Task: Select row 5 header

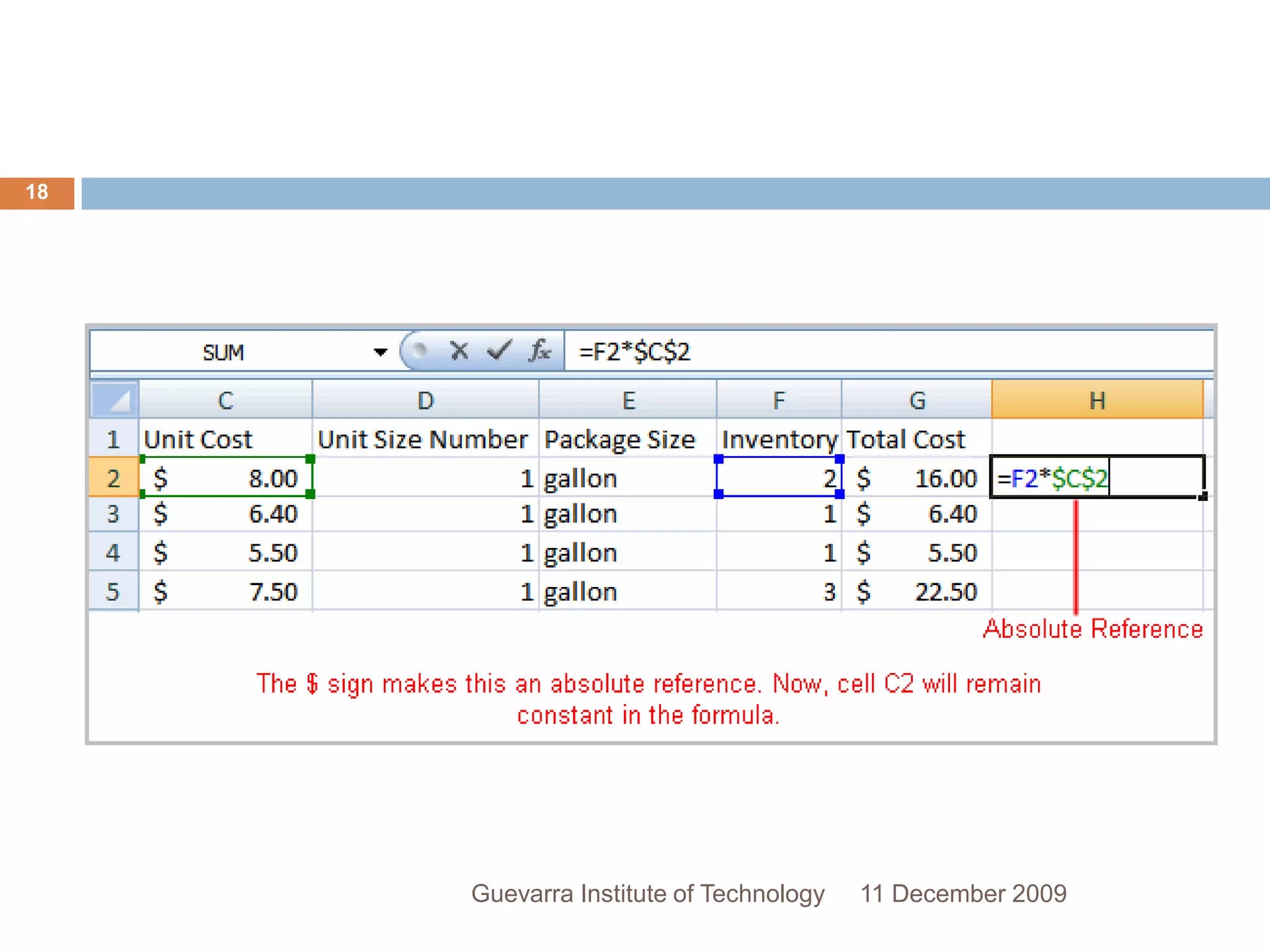Action: pyautogui.click(x=113, y=591)
